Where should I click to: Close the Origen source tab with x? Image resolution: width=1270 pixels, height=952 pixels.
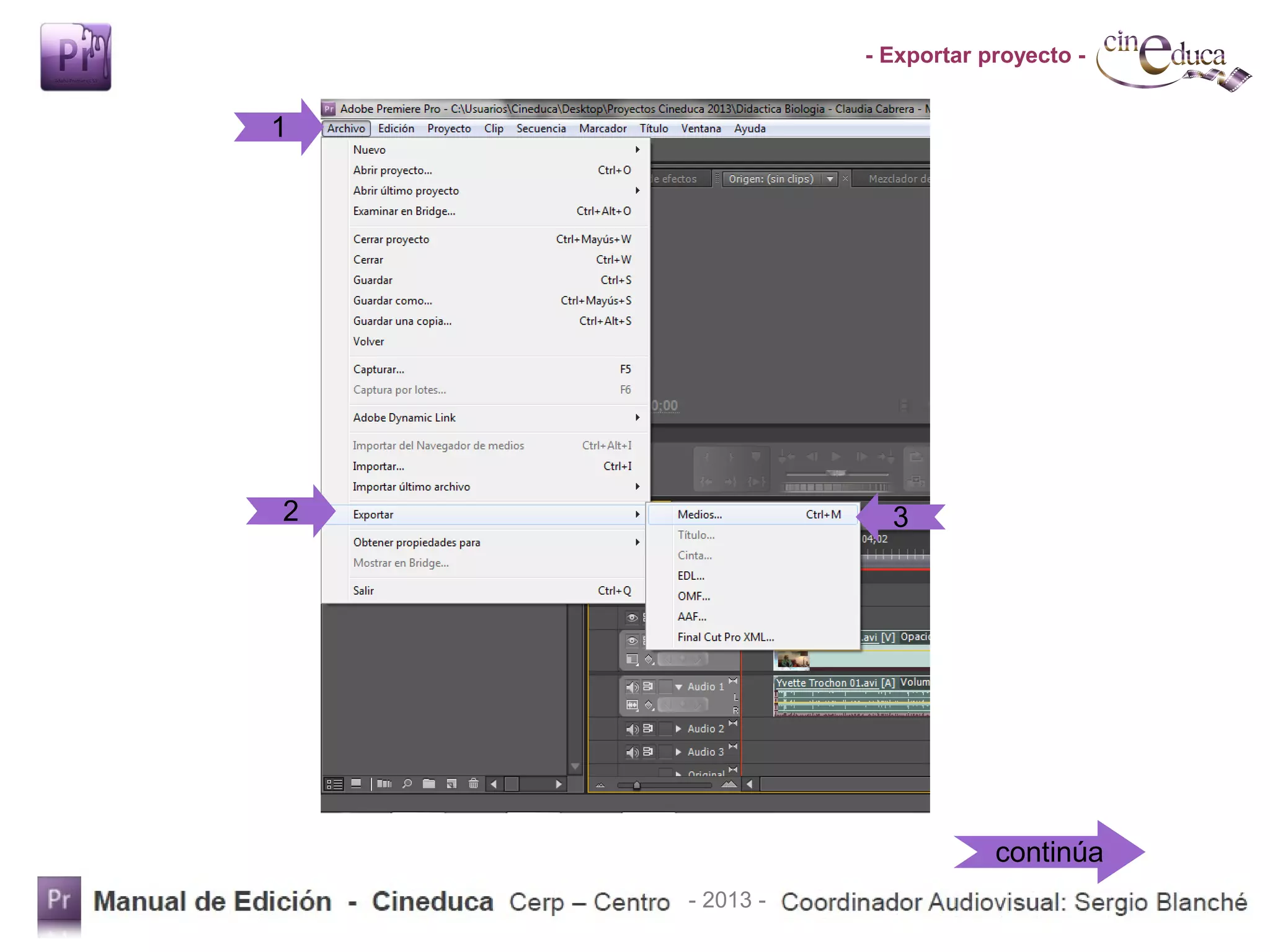845,179
